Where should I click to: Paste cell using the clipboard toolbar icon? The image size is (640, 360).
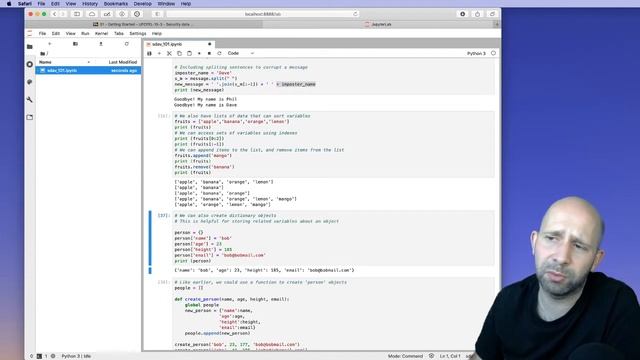tap(189, 53)
